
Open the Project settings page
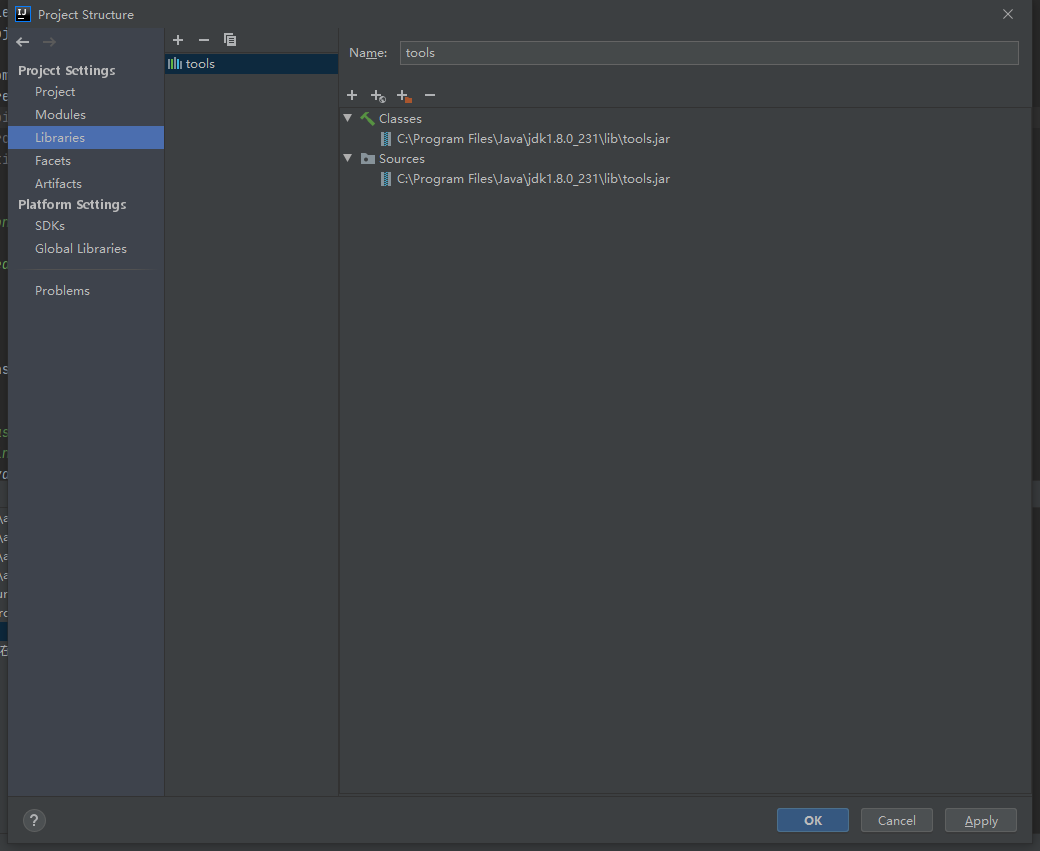point(55,92)
